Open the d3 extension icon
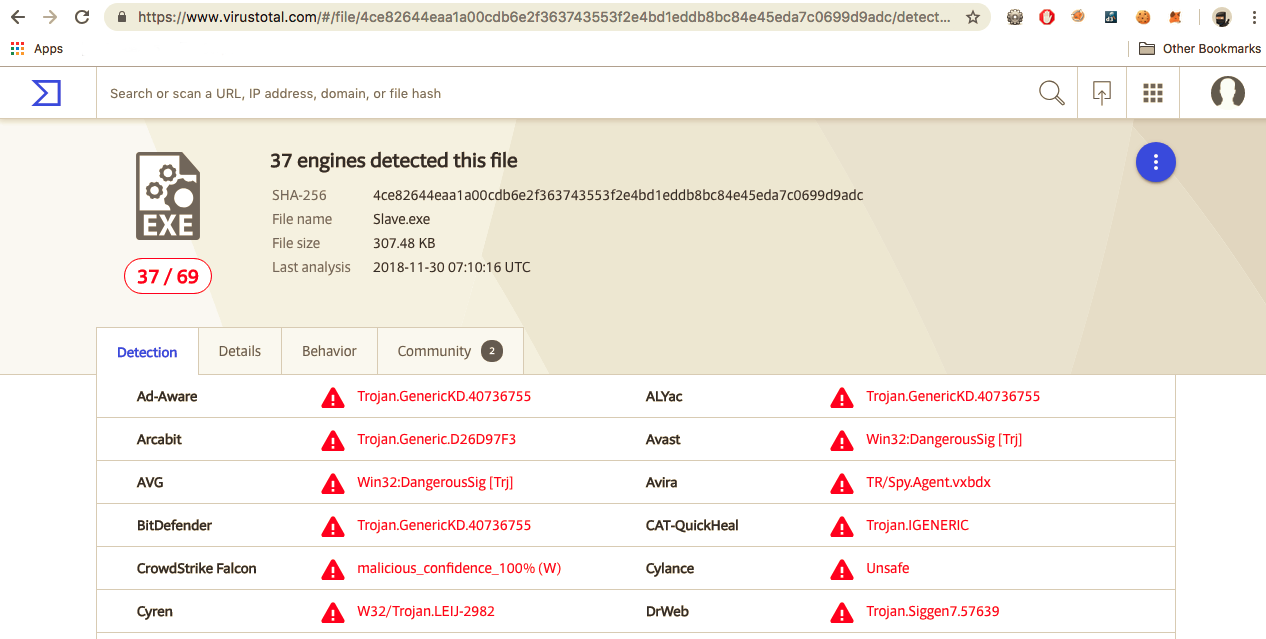Viewport: 1266px width, 639px height. click(1111, 17)
